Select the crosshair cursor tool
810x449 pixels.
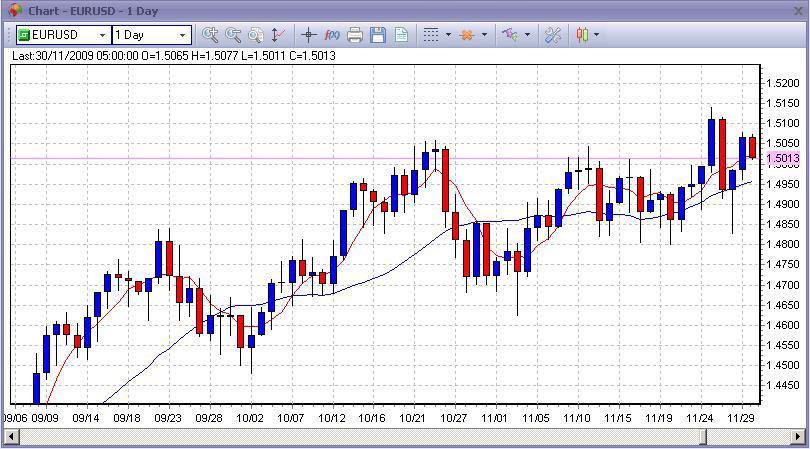(x=308, y=35)
